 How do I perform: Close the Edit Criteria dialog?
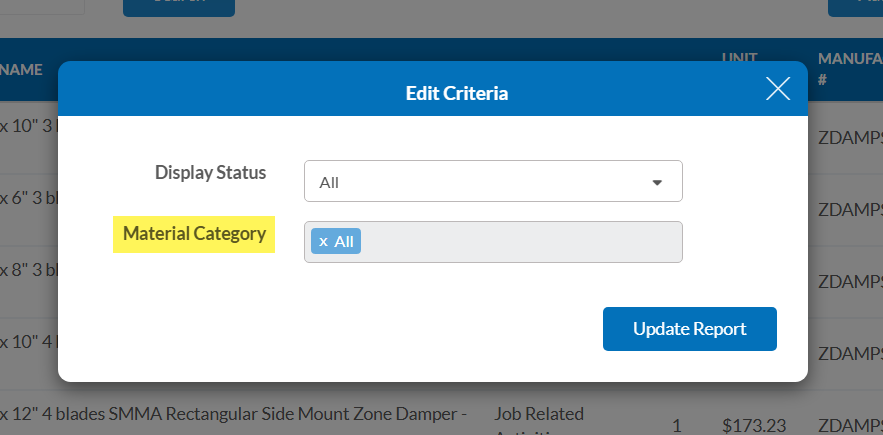coord(778,88)
